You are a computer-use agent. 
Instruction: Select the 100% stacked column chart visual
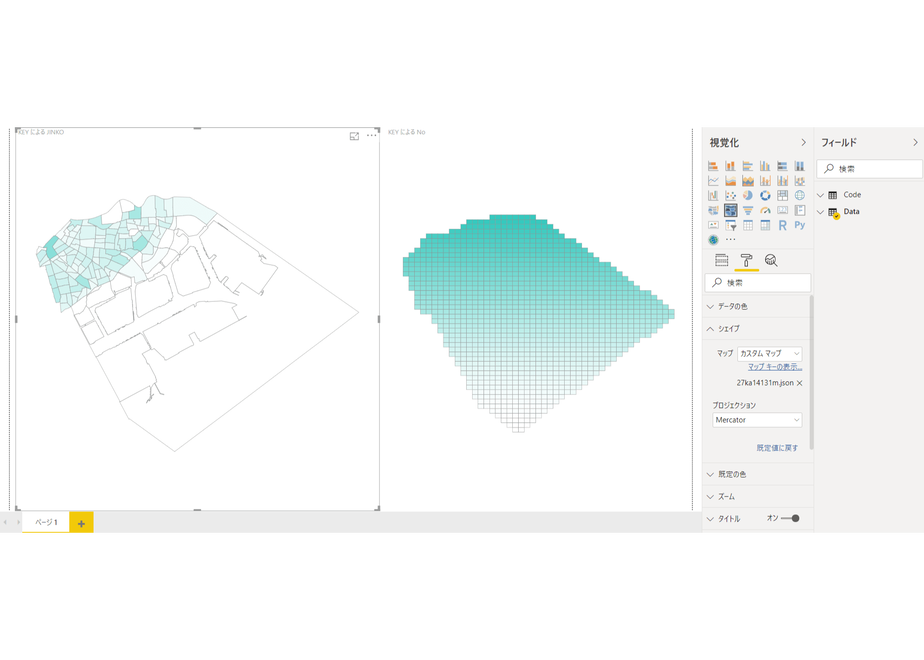(x=800, y=166)
